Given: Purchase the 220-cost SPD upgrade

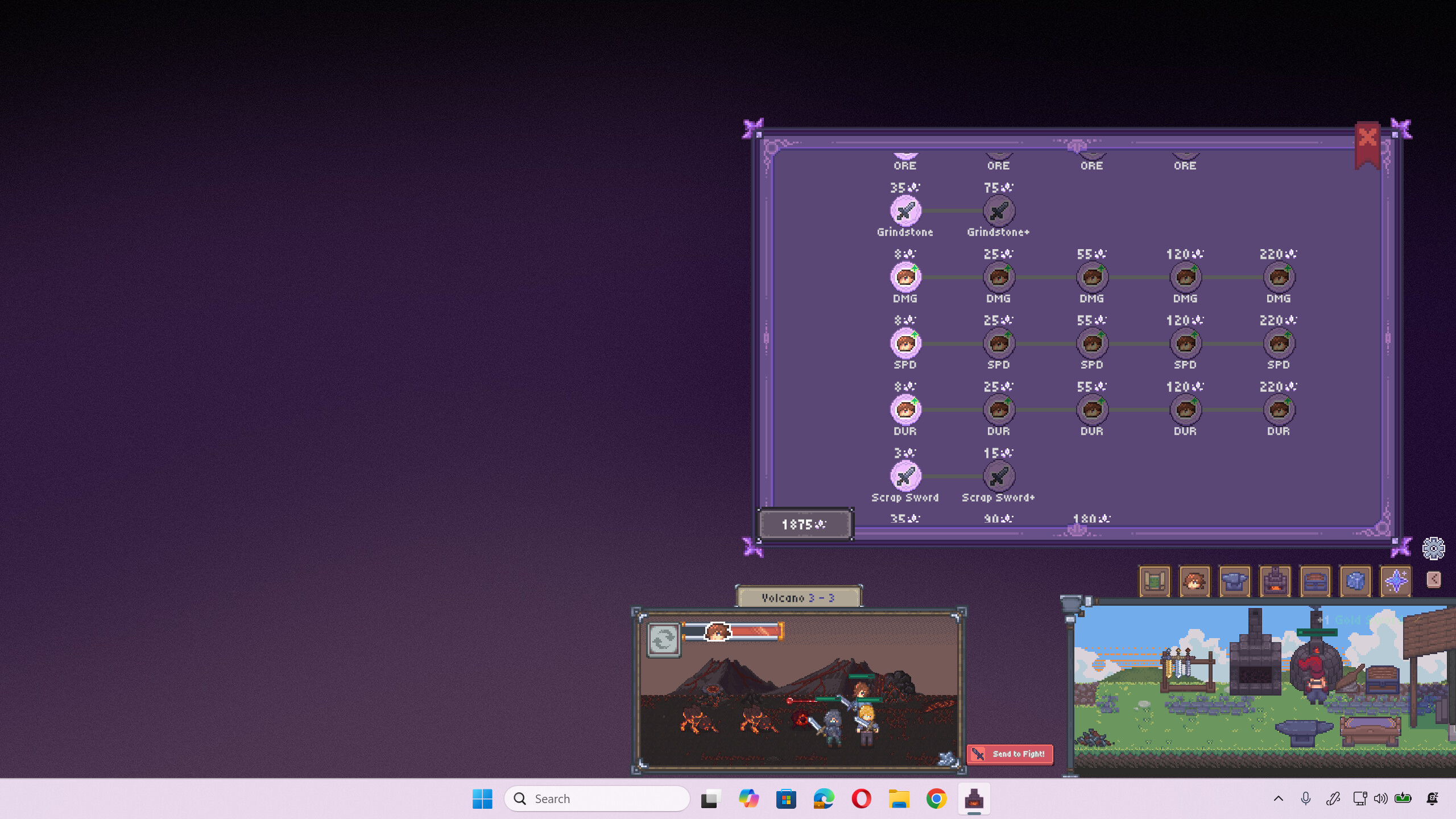Looking at the screenshot, I should [x=1279, y=344].
